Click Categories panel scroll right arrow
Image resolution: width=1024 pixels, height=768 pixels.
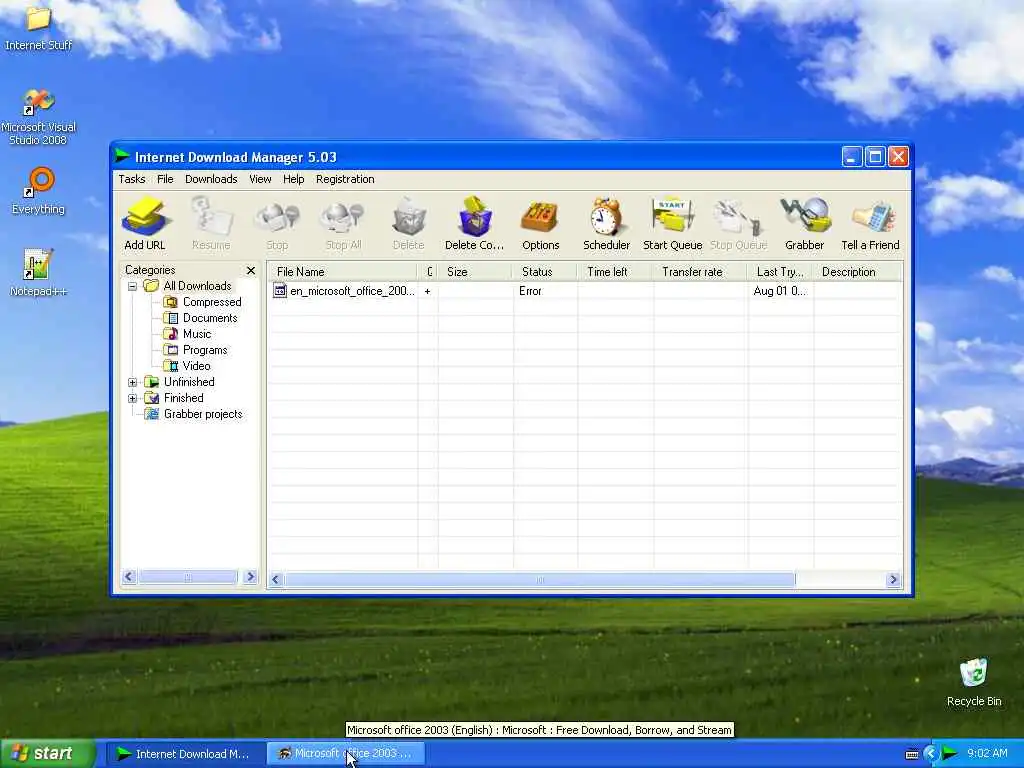pyautogui.click(x=250, y=577)
